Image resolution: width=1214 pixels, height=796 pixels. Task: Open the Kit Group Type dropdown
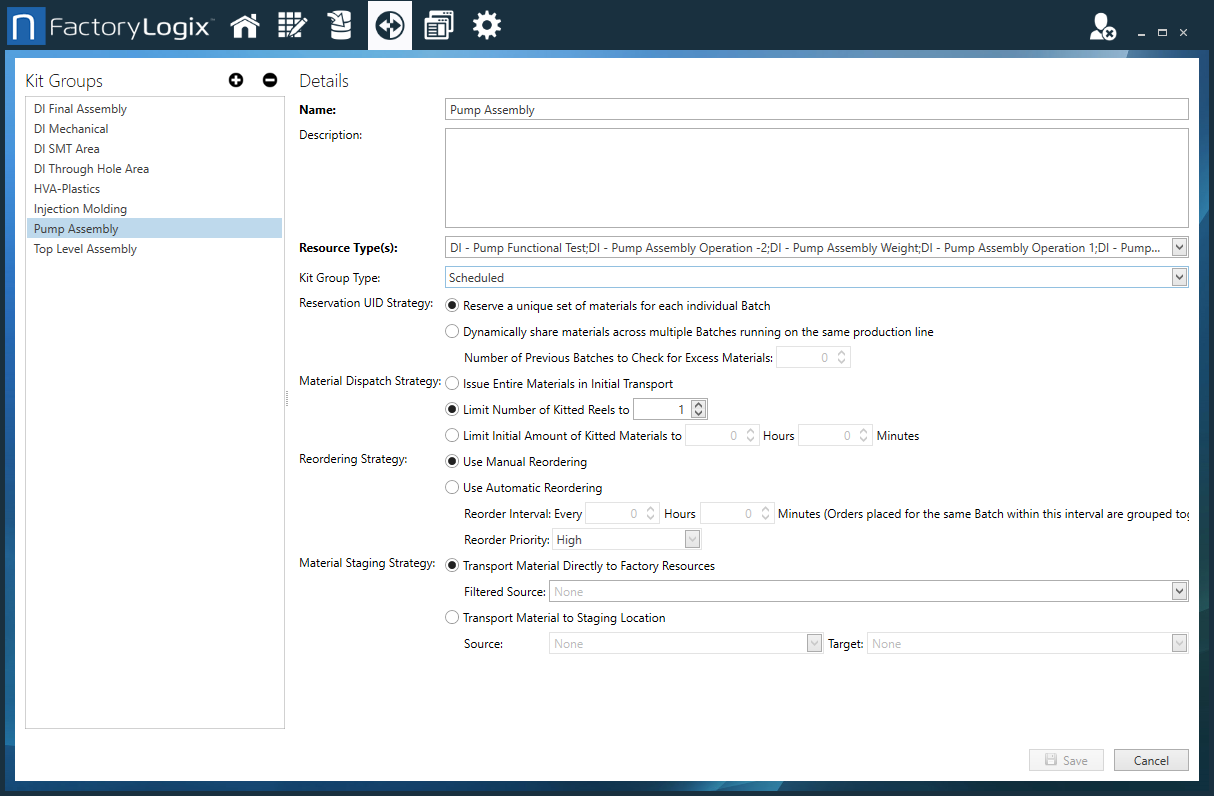(1179, 278)
